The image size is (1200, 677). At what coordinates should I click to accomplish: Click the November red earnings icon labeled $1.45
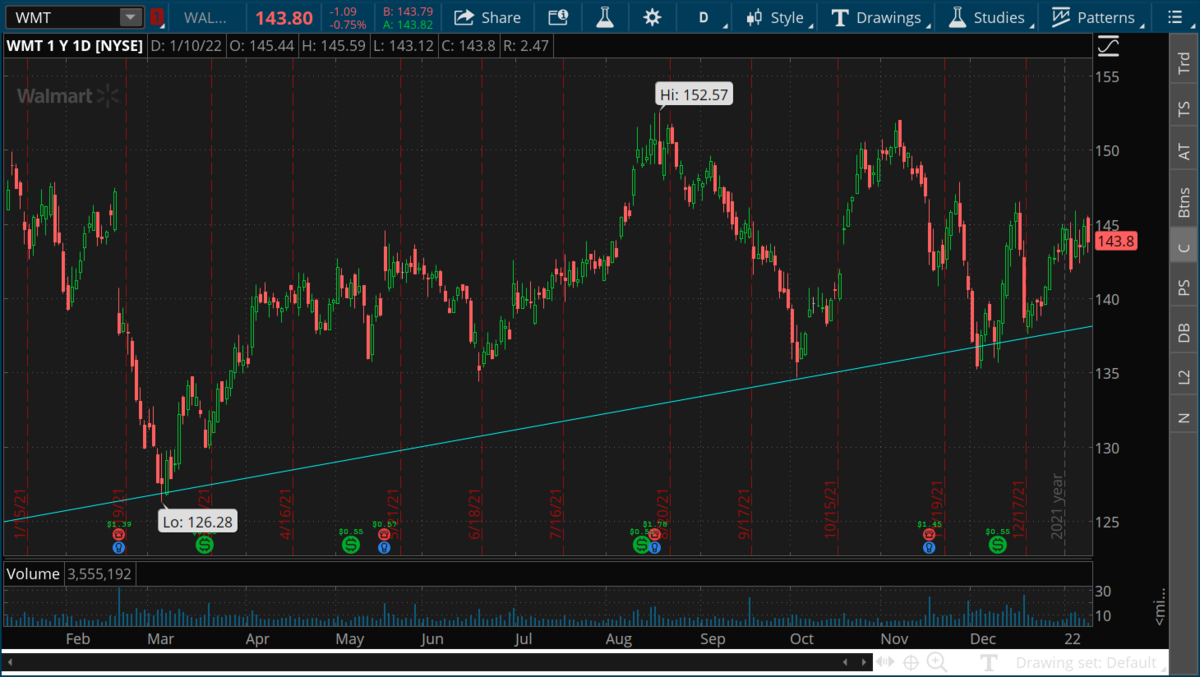[x=929, y=535]
